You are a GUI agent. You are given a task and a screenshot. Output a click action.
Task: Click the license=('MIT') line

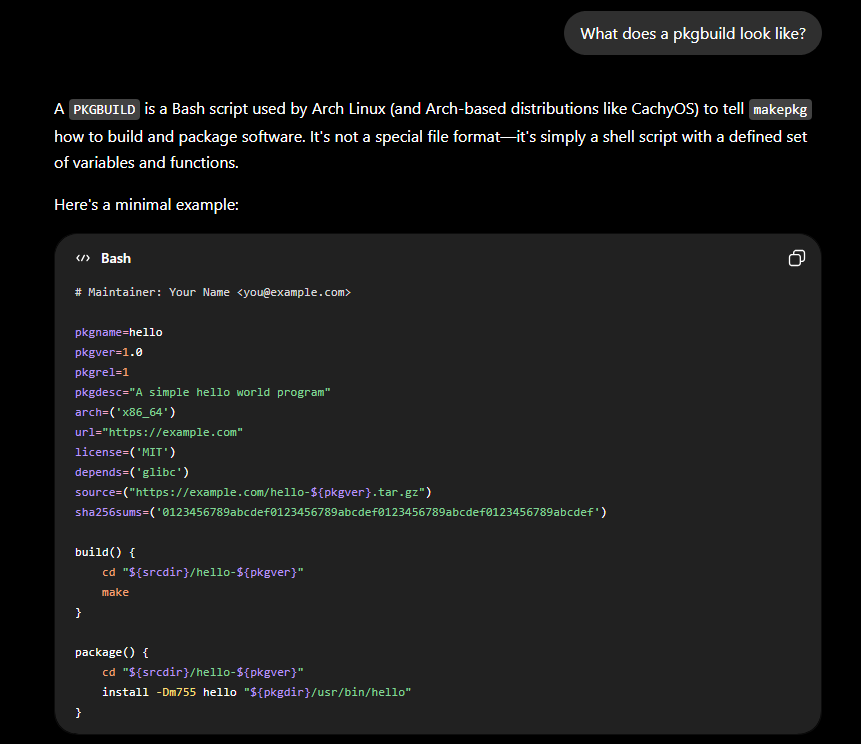(x=125, y=452)
